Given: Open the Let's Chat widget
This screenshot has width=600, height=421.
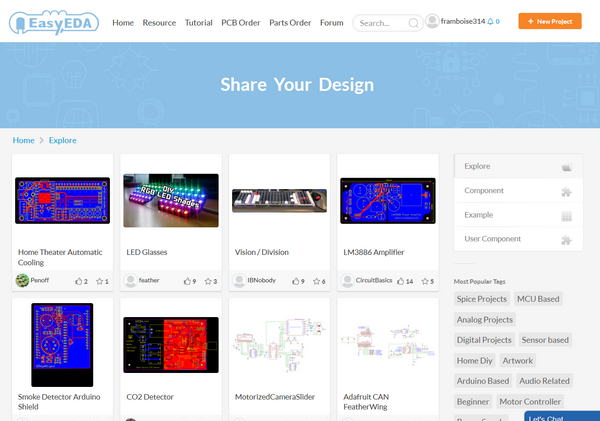Looking at the screenshot, I should point(562,416).
